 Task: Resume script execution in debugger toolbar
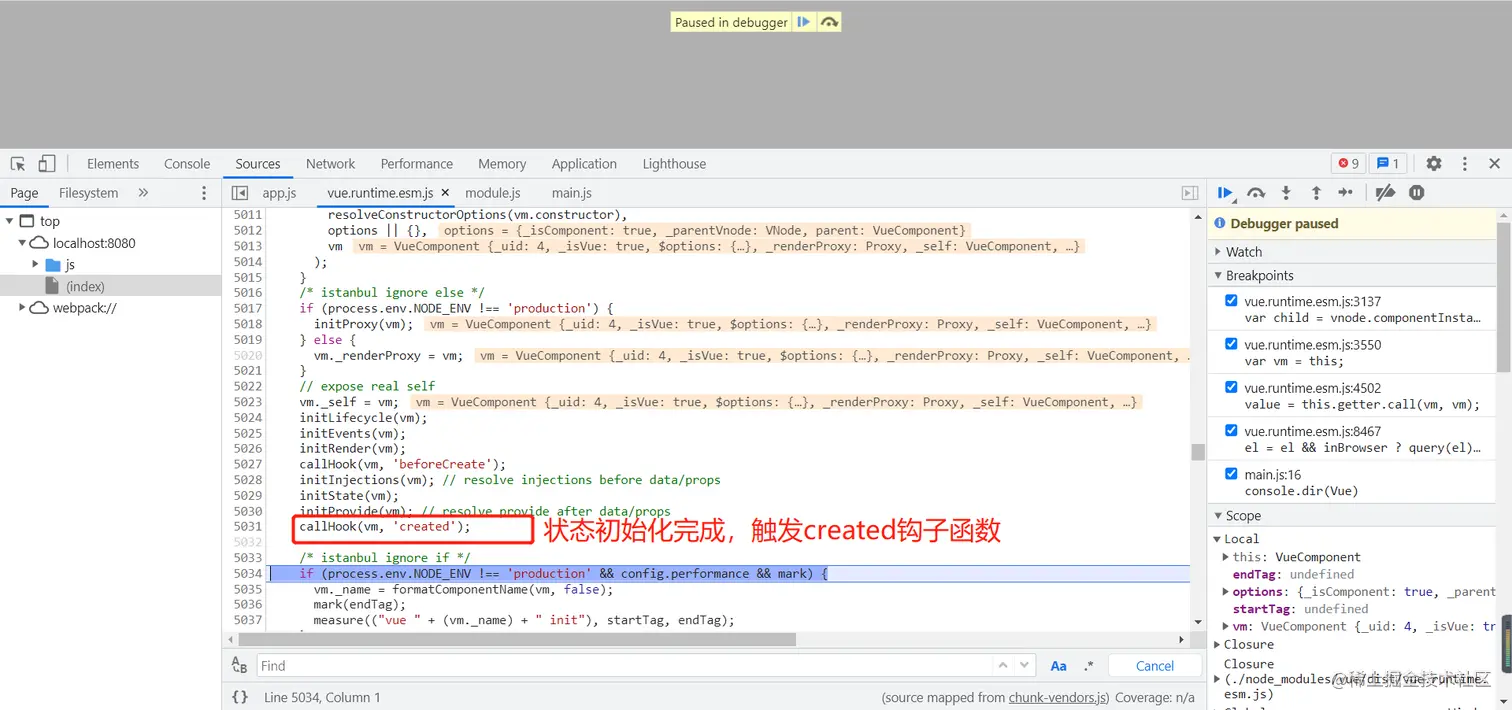pyautogui.click(x=1226, y=193)
